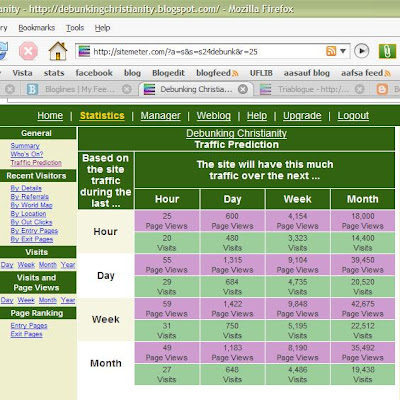Open the aafsa feed bookmark

tap(362, 73)
